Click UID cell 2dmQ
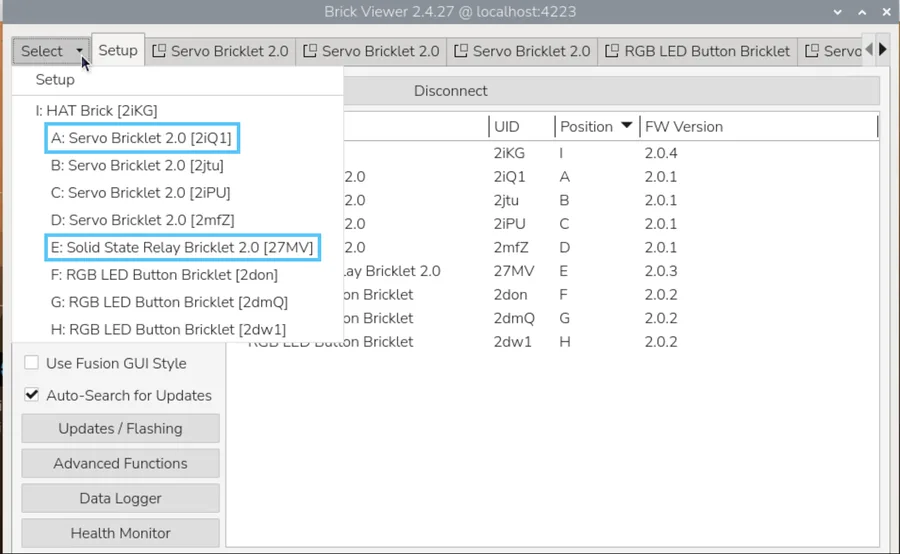 514,318
